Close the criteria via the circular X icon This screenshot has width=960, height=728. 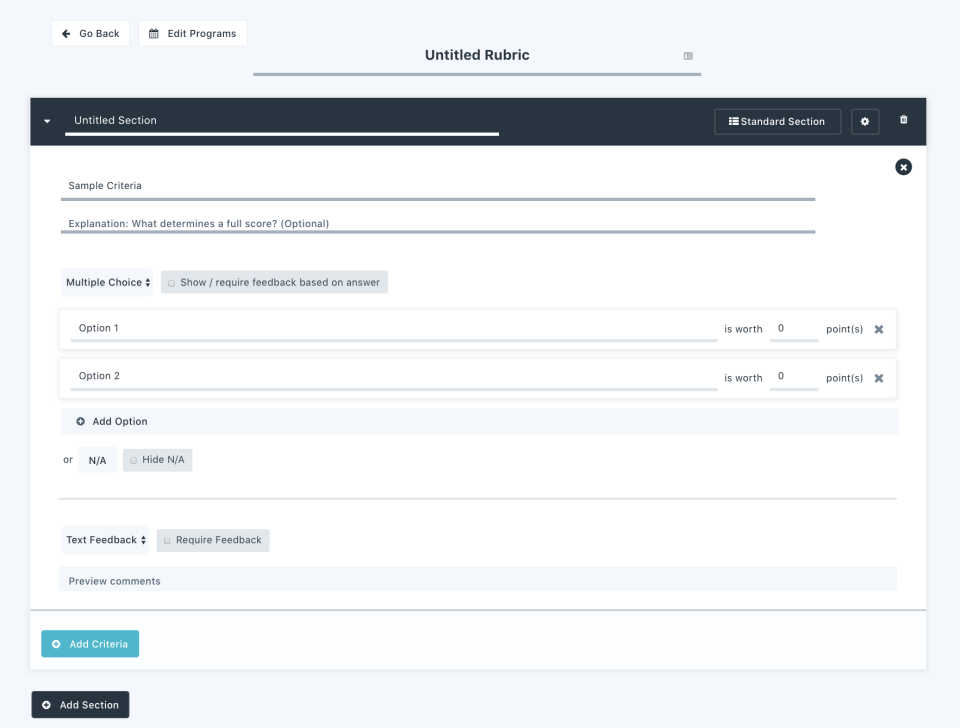tap(903, 167)
